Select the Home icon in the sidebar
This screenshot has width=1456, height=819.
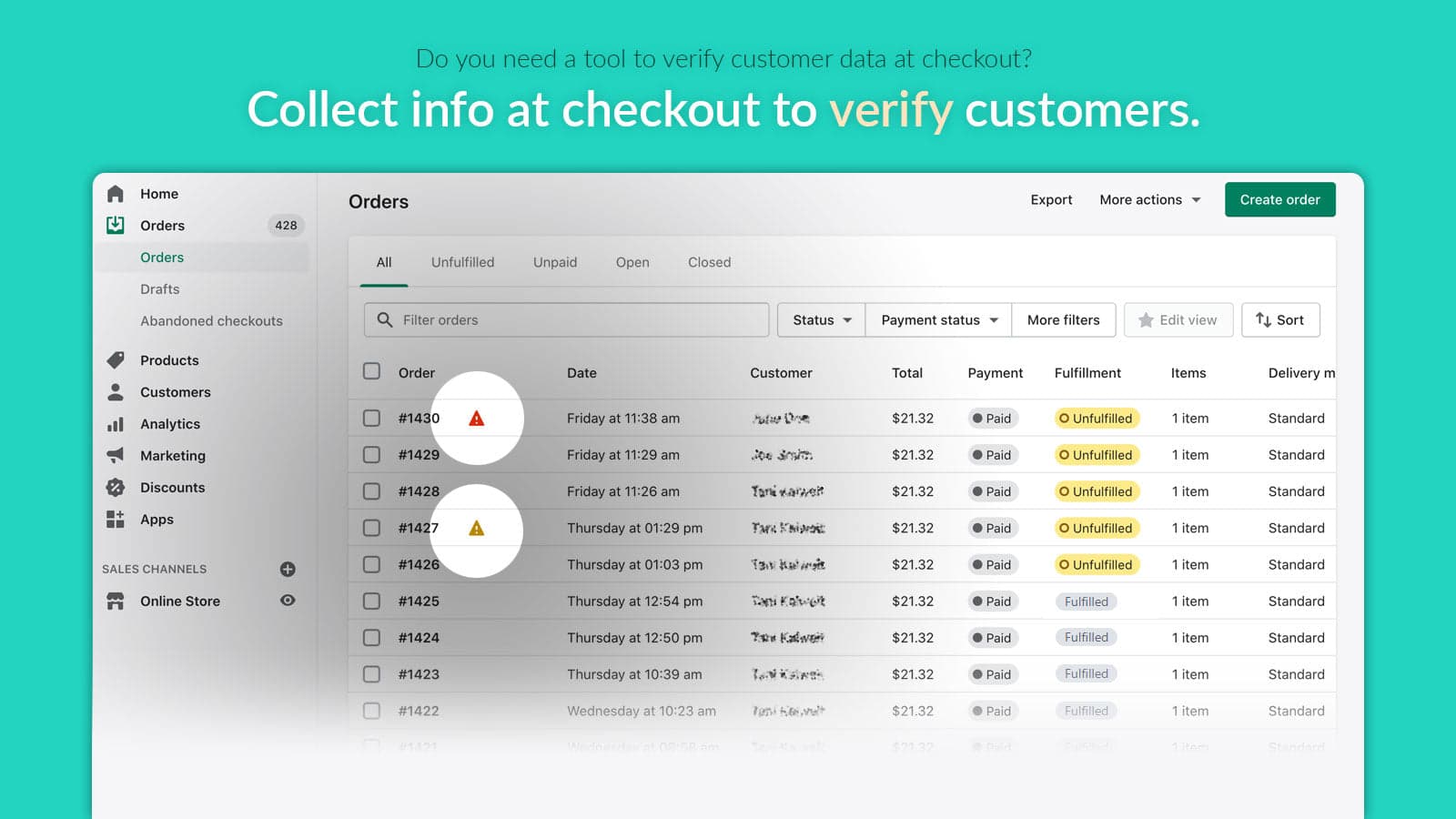point(116,193)
